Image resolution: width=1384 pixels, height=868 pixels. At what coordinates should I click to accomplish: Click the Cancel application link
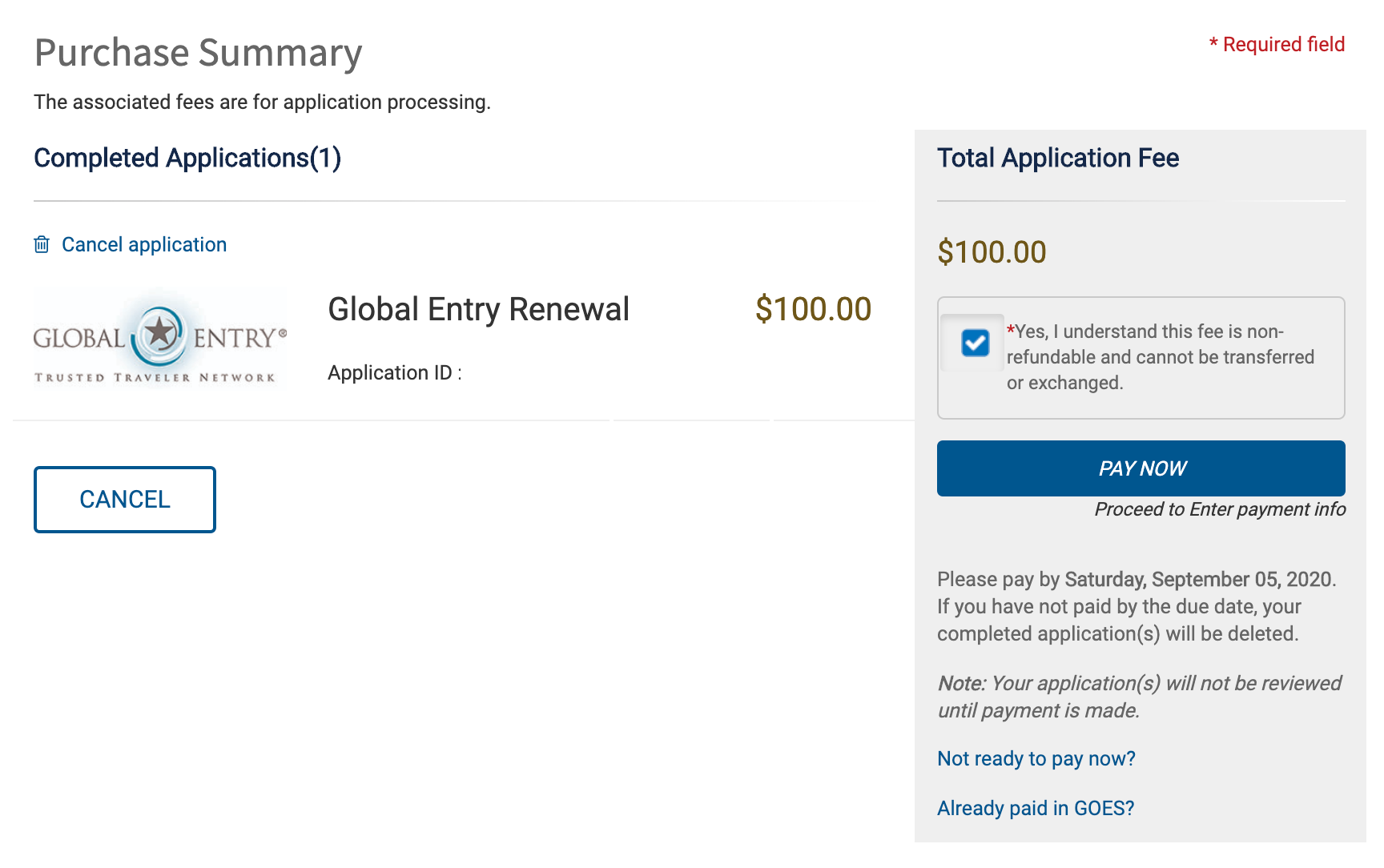point(144,244)
